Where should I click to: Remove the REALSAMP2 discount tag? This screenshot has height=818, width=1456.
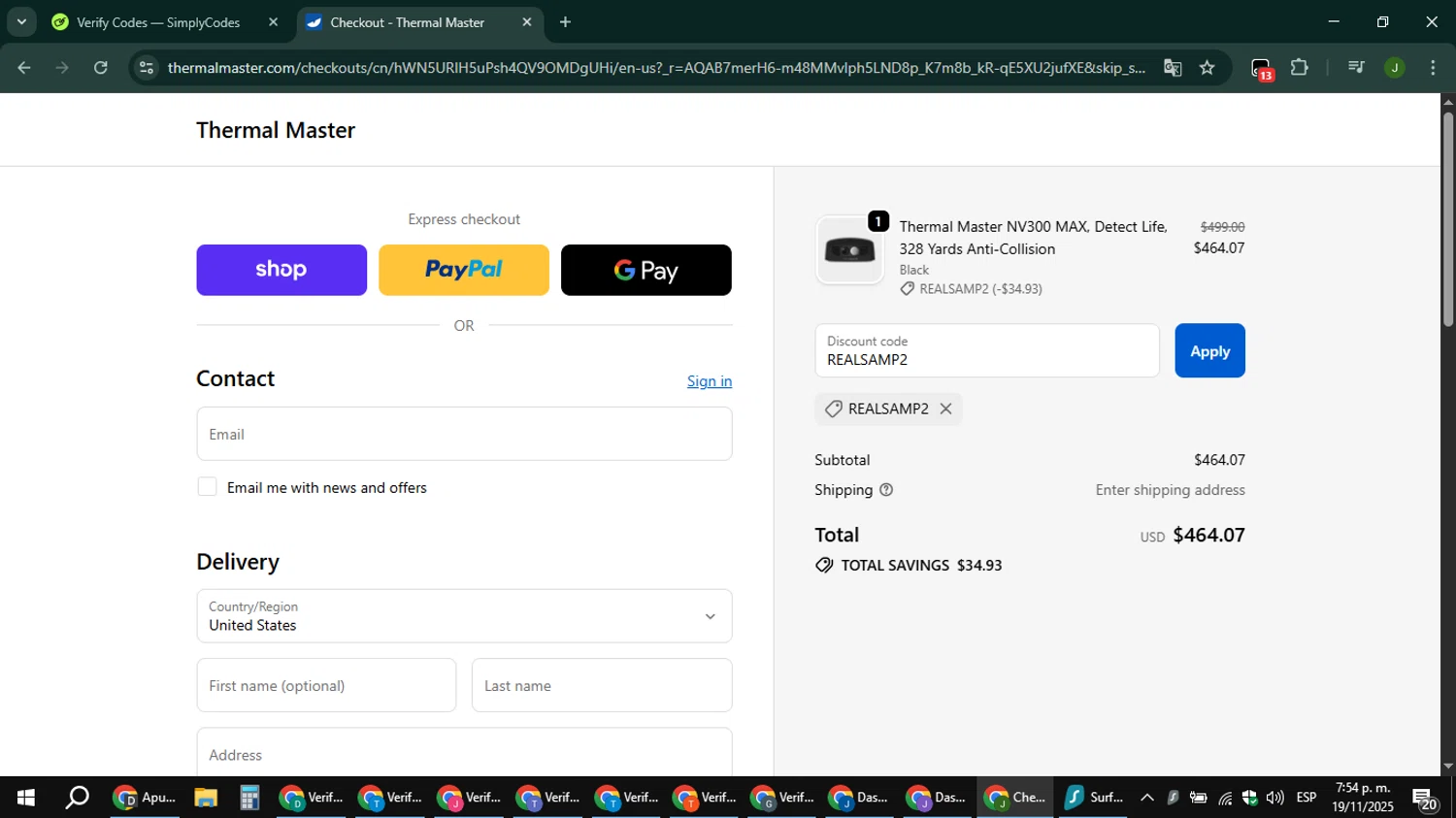pyautogui.click(x=945, y=409)
